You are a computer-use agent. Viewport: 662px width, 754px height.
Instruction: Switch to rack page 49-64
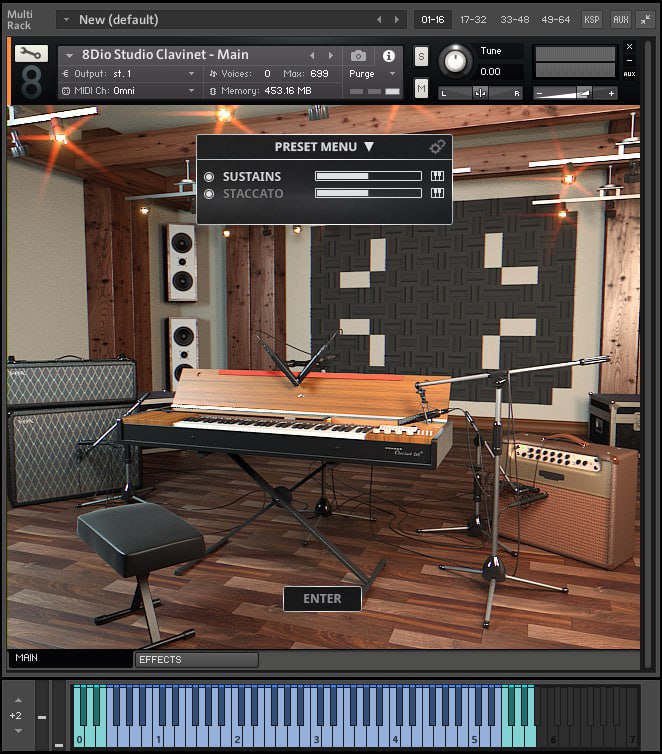[x=555, y=20]
